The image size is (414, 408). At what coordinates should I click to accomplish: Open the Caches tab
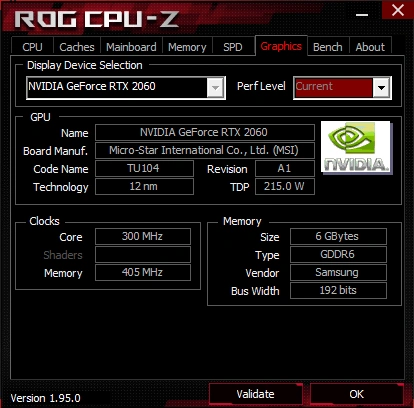point(77,47)
